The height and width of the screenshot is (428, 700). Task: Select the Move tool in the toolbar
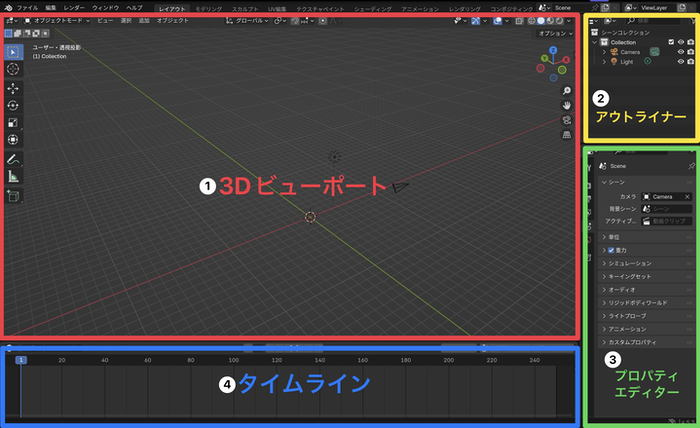pyautogui.click(x=12, y=87)
